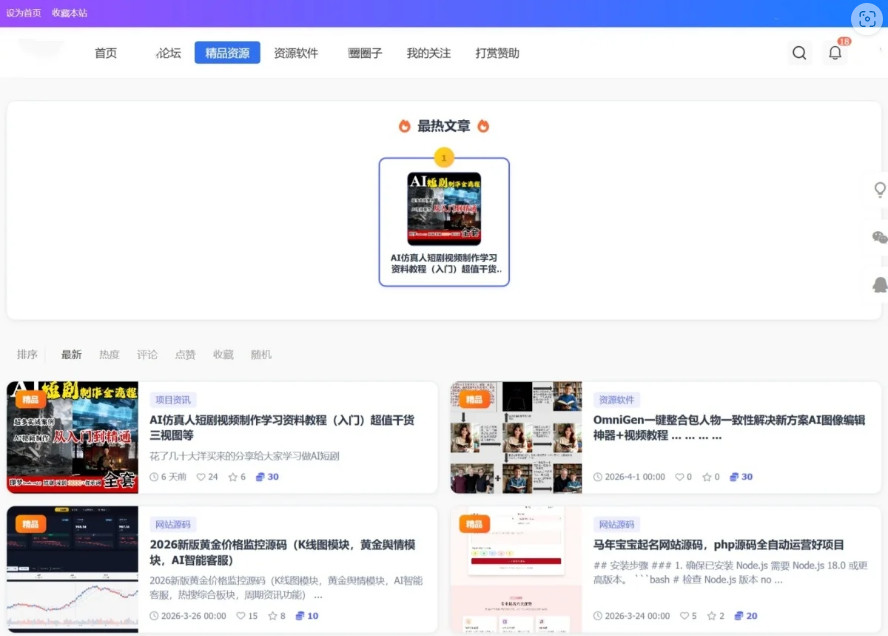Click coin icon showing 20 on 马年宝宝 card
This screenshot has width=888, height=636.
tap(739, 616)
